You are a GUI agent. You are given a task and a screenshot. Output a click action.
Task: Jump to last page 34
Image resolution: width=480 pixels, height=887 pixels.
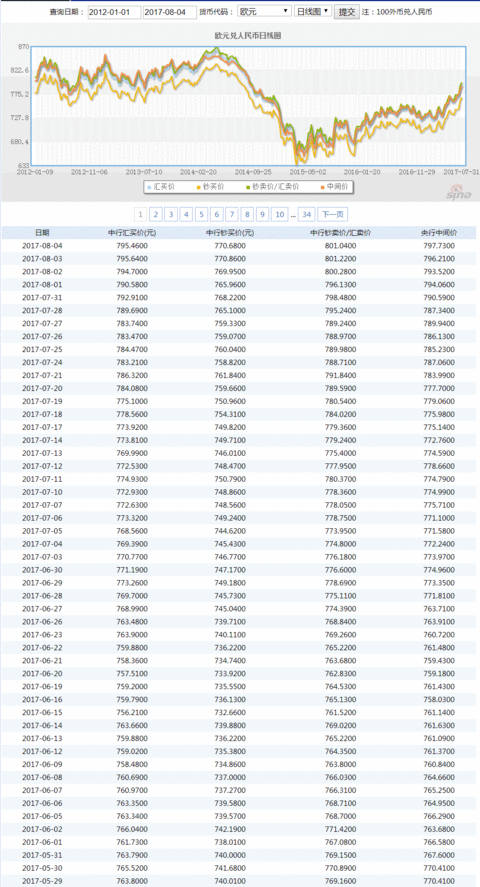pyautogui.click(x=307, y=214)
